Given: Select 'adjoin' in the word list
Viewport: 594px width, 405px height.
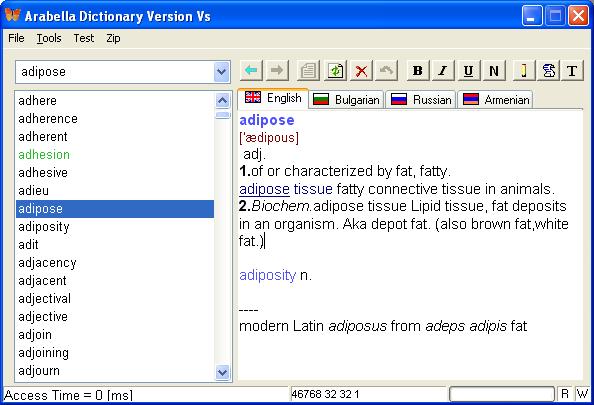Looking at the screenshot, I should [x=115, y=335].
